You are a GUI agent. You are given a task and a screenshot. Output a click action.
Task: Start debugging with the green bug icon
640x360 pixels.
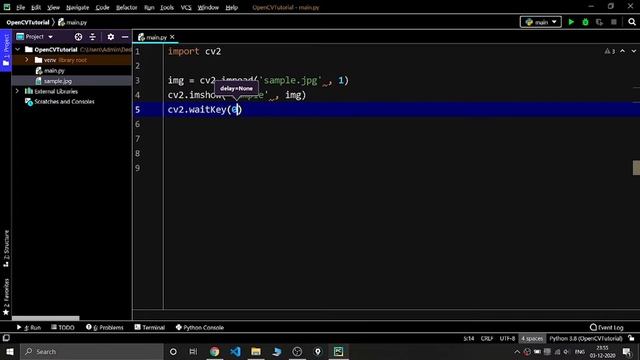pyautogui.click(x=585, y=22)
